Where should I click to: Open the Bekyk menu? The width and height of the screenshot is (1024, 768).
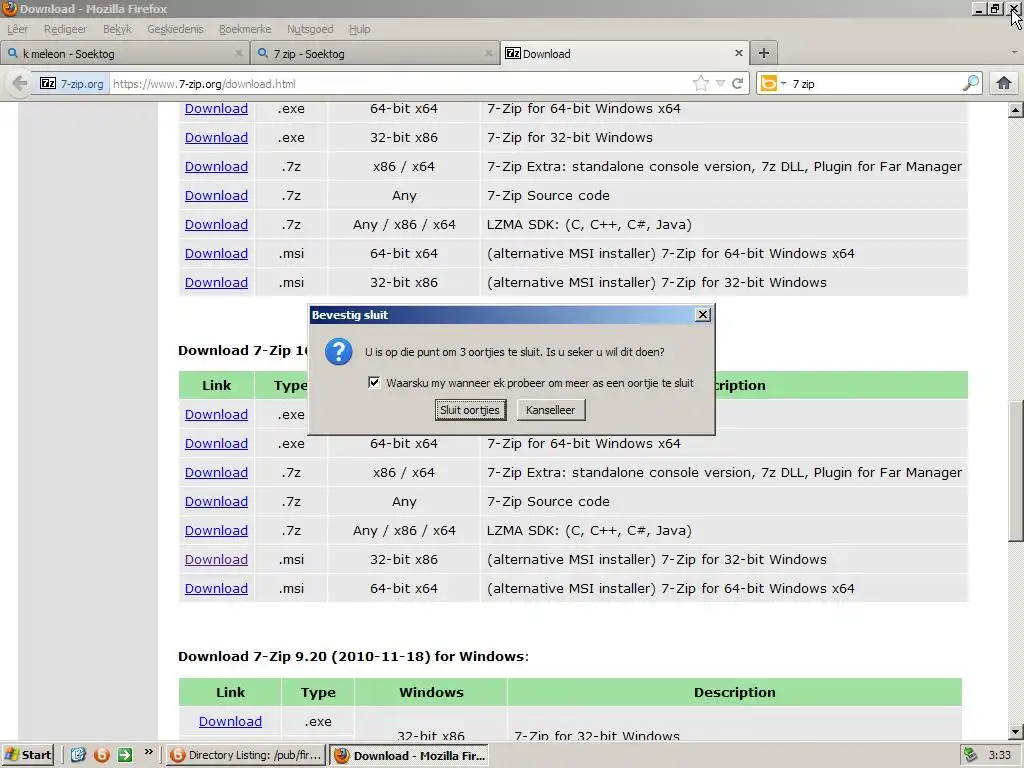(x=117, y=29)
